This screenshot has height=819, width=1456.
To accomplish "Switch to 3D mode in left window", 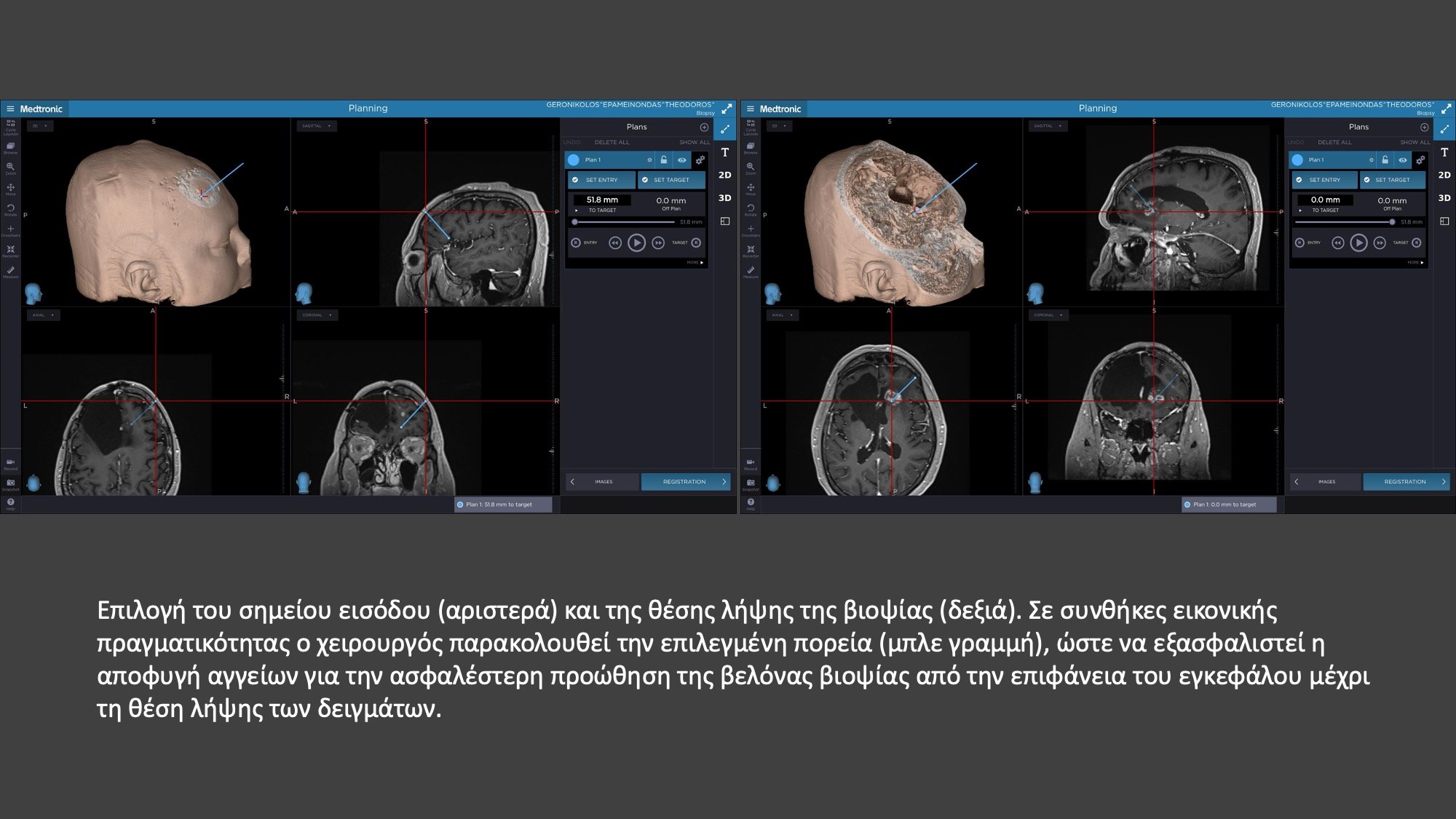I will point(724,198).
